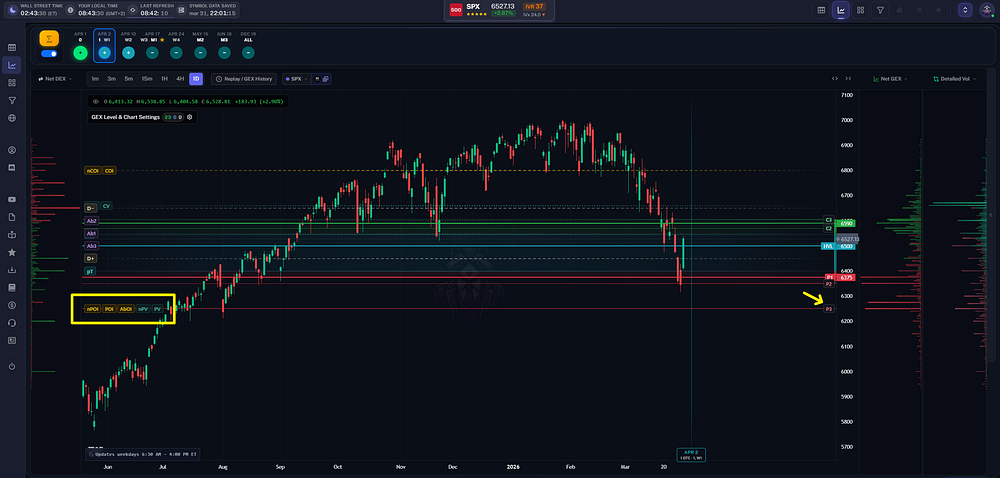This screenshot has height=478, width=1000.
Task: Open Detailed Vol dropdown
Action: click(954, 79)
